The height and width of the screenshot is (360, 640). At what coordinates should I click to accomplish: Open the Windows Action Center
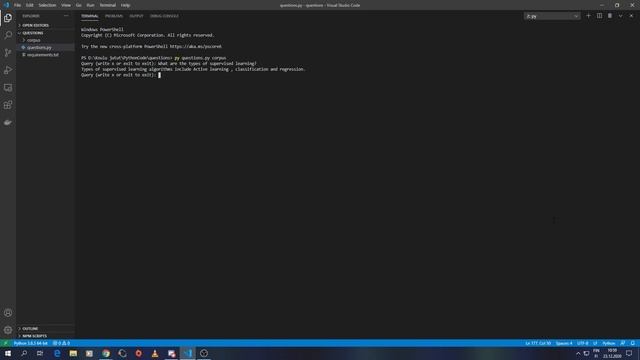(629, 353)
